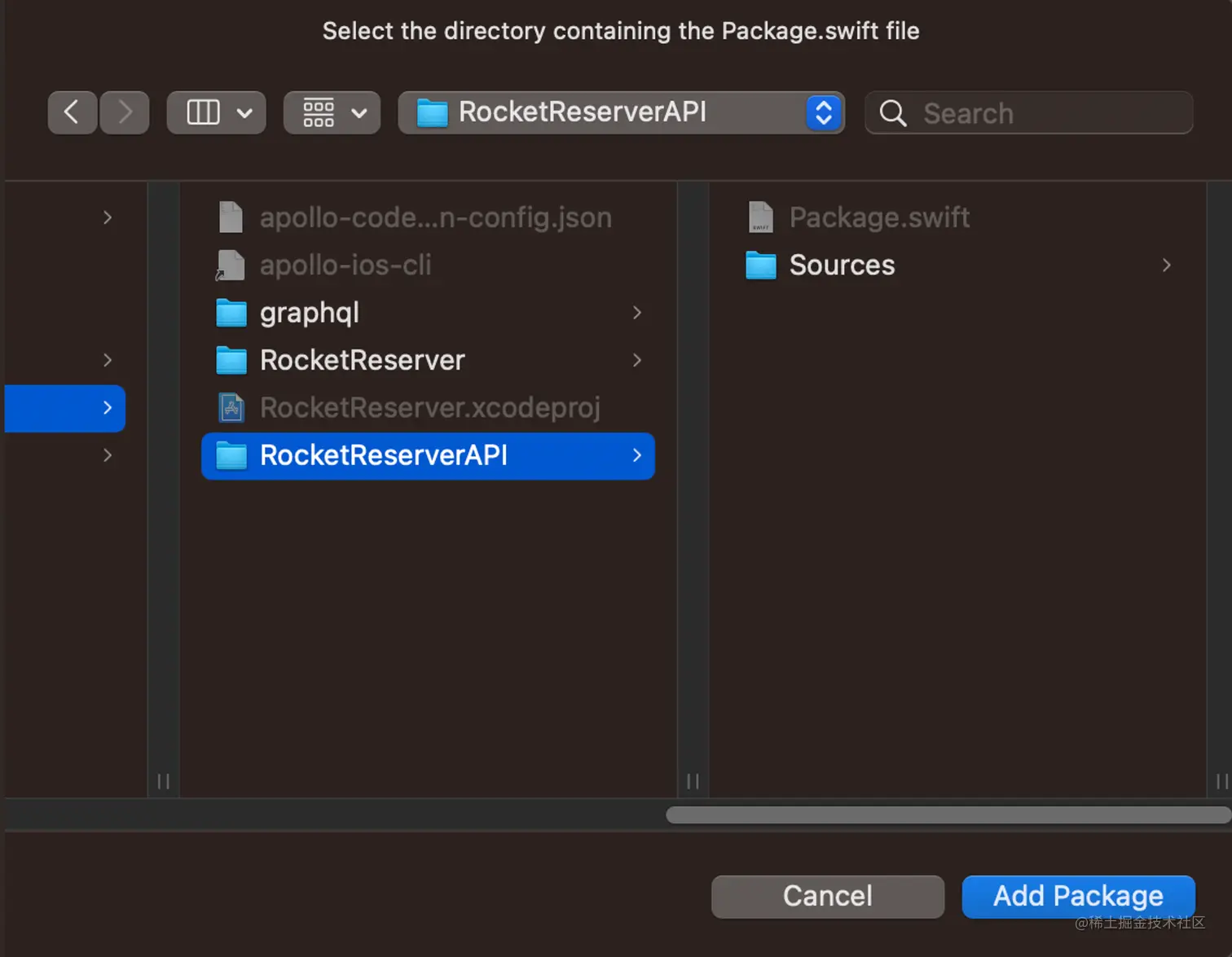Click the group view icon in toolbar
The height and width of the screenshot is (957, 1232).
click(319, 112)
